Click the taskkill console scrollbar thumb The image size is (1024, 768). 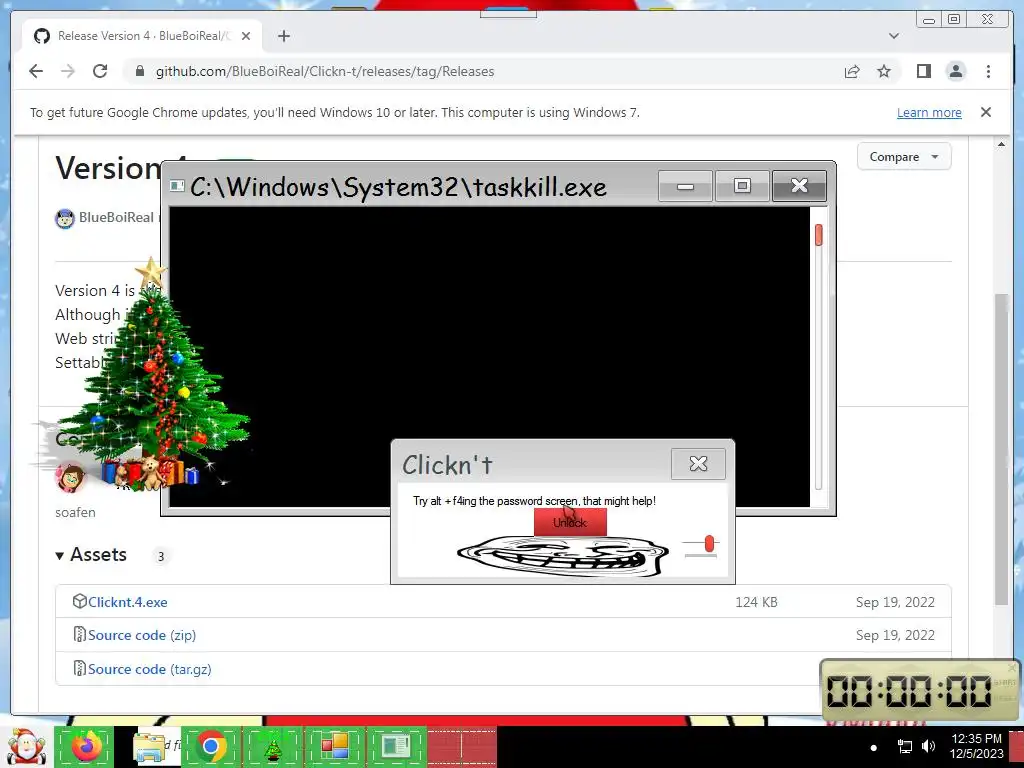818,235
